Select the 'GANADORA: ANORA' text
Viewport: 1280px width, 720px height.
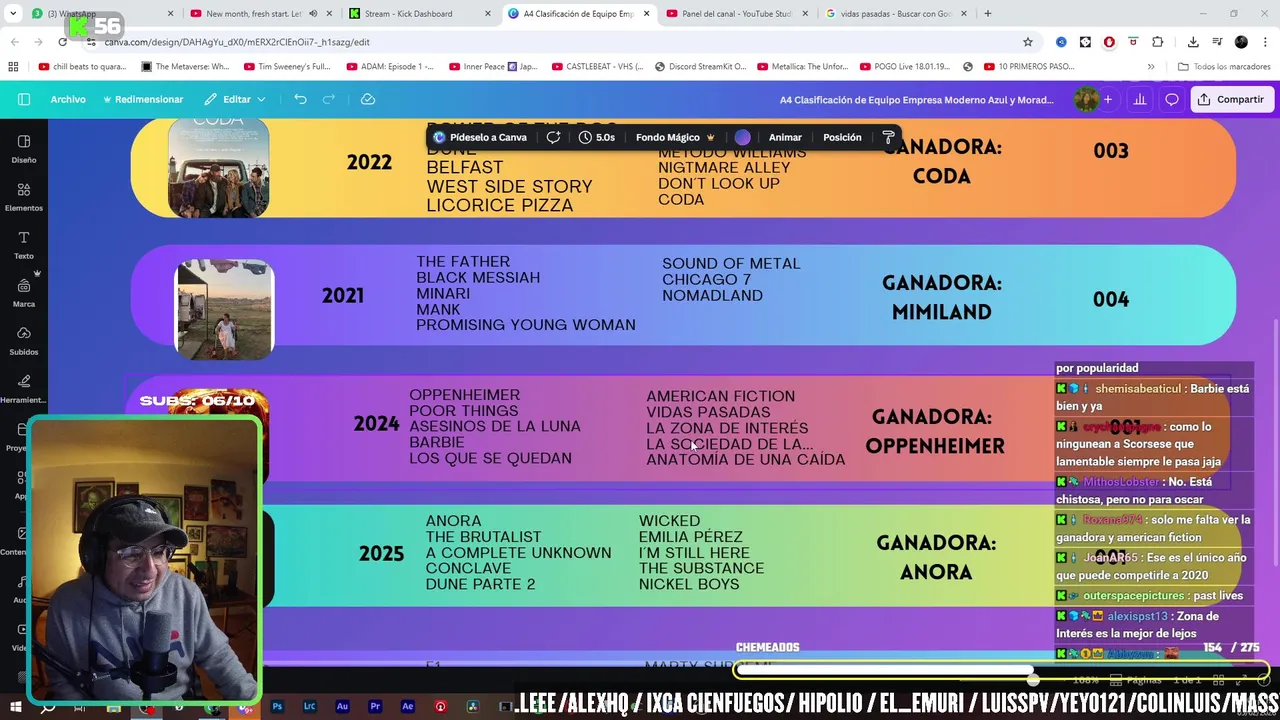tap(936, 557)
